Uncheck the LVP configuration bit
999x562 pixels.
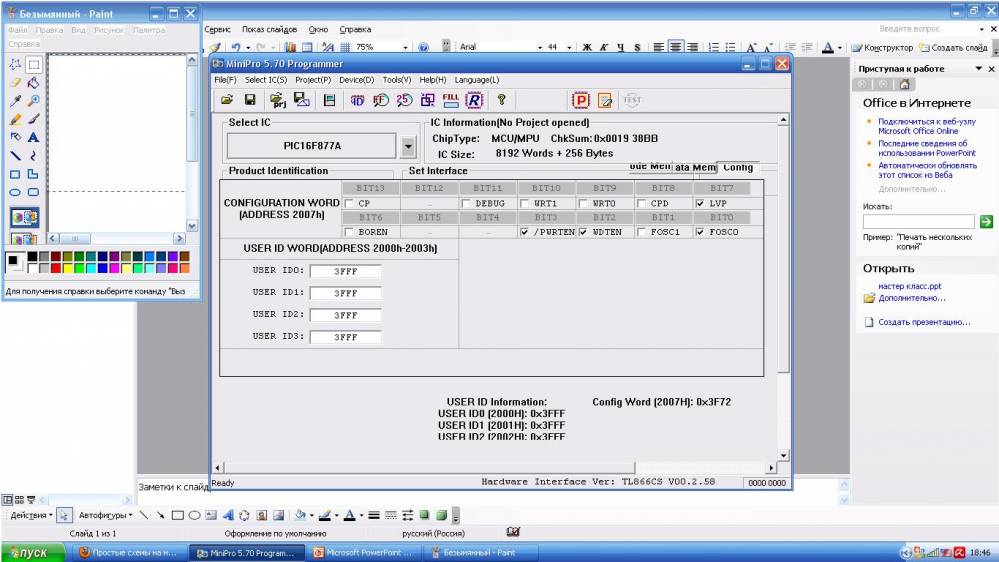coord(700,203)
